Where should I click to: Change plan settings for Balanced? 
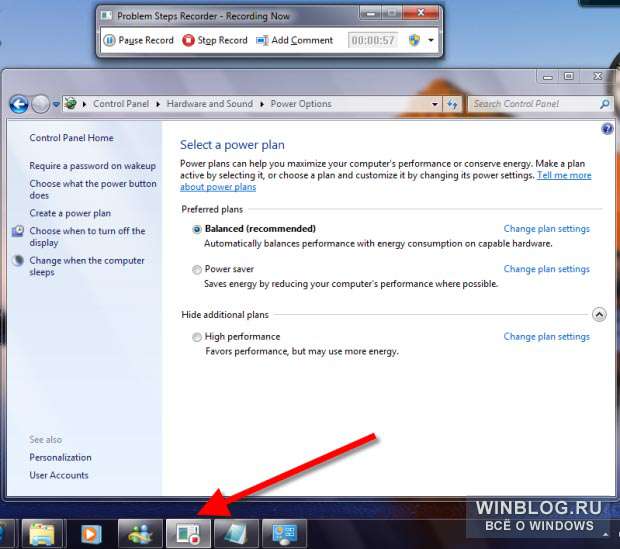coord(546,229)
